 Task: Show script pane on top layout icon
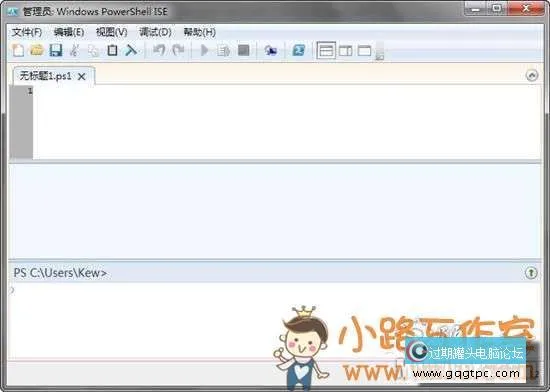(x=326, y=50)
